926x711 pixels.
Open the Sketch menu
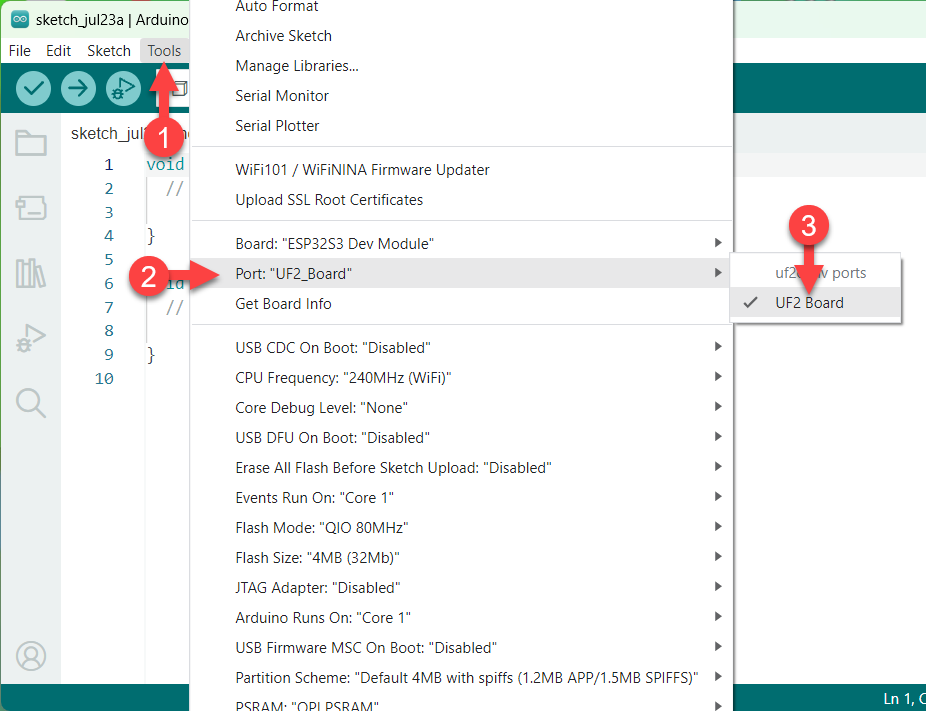point(109,51)
